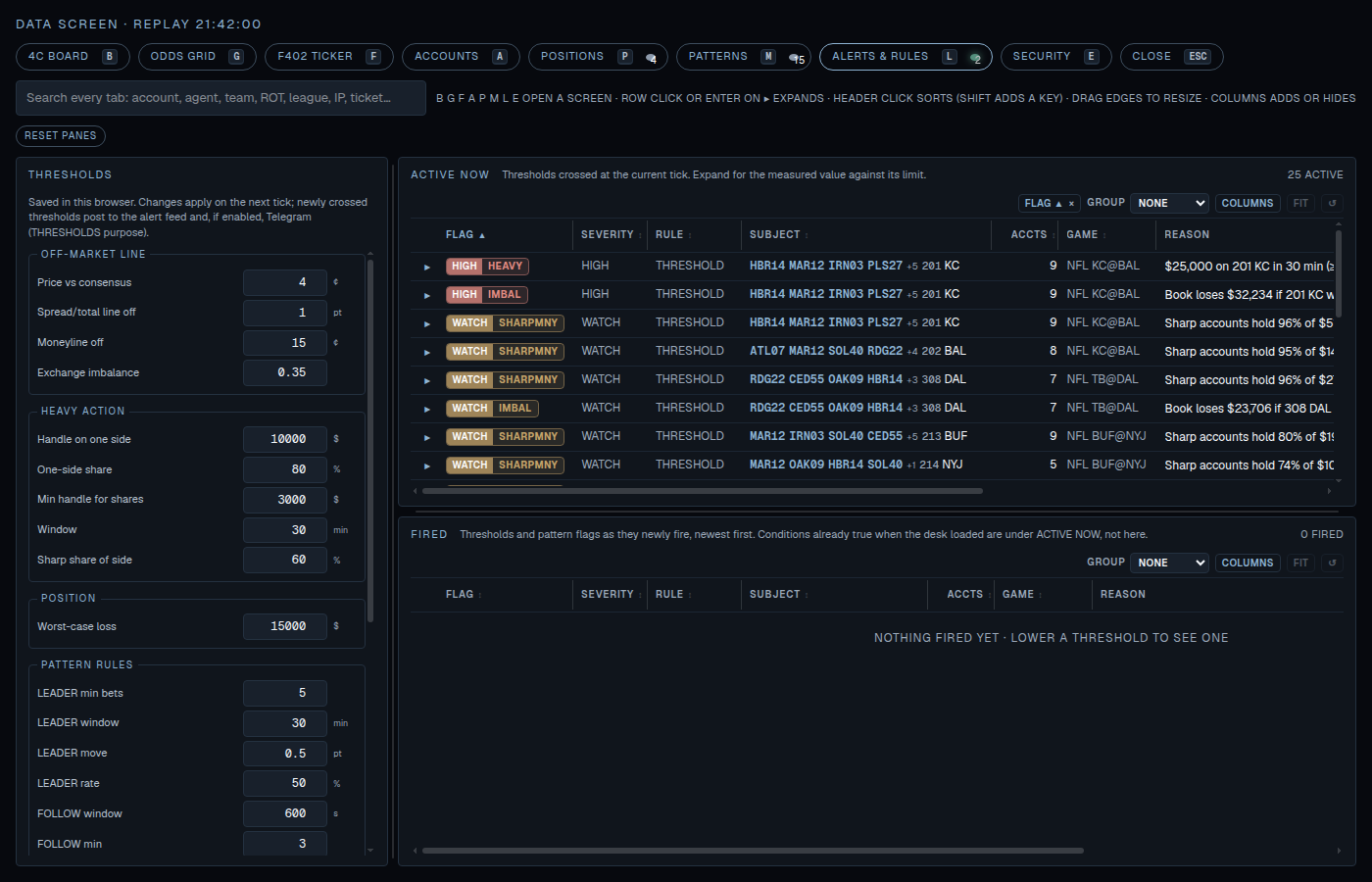Click the Active Now horizontal scrollbar right arrow
Screen dimensions: 1372x882
1330,491
